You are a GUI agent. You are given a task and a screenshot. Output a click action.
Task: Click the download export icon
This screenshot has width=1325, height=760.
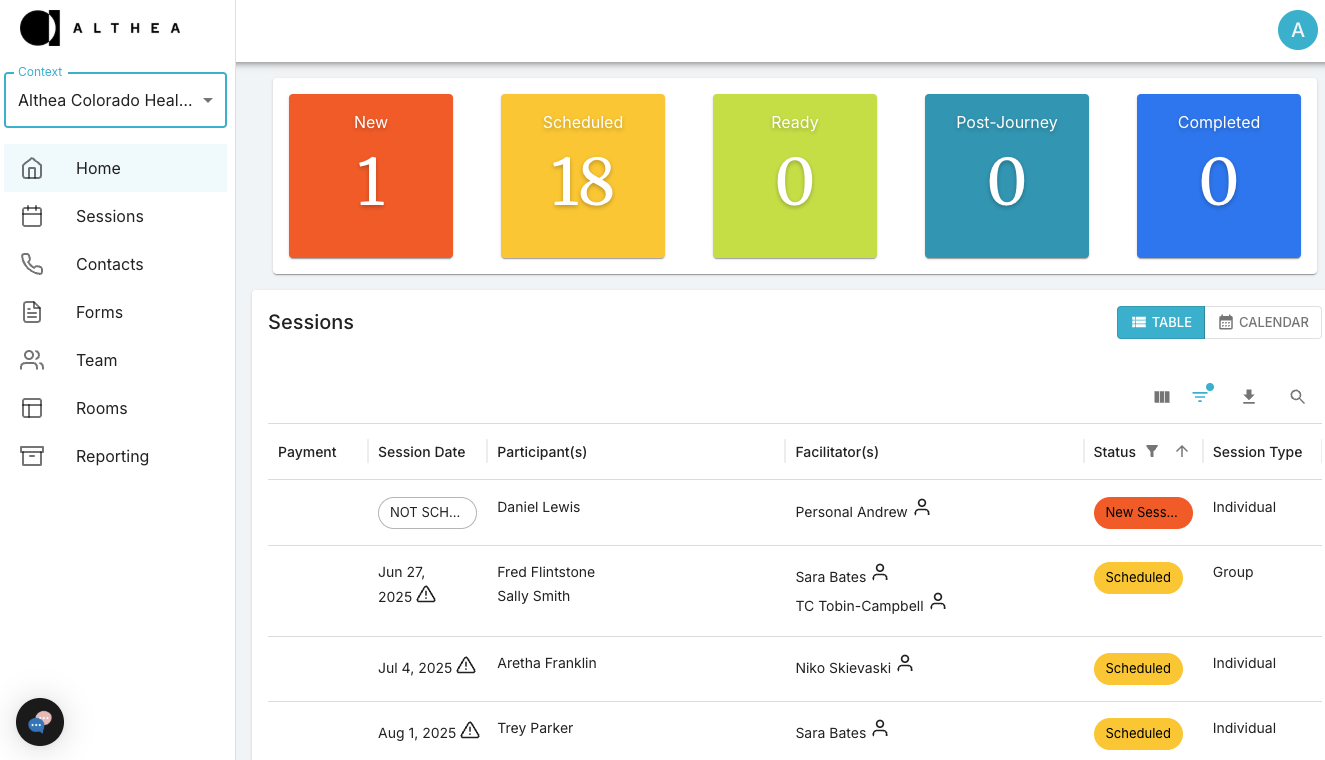coord(1248,397)
